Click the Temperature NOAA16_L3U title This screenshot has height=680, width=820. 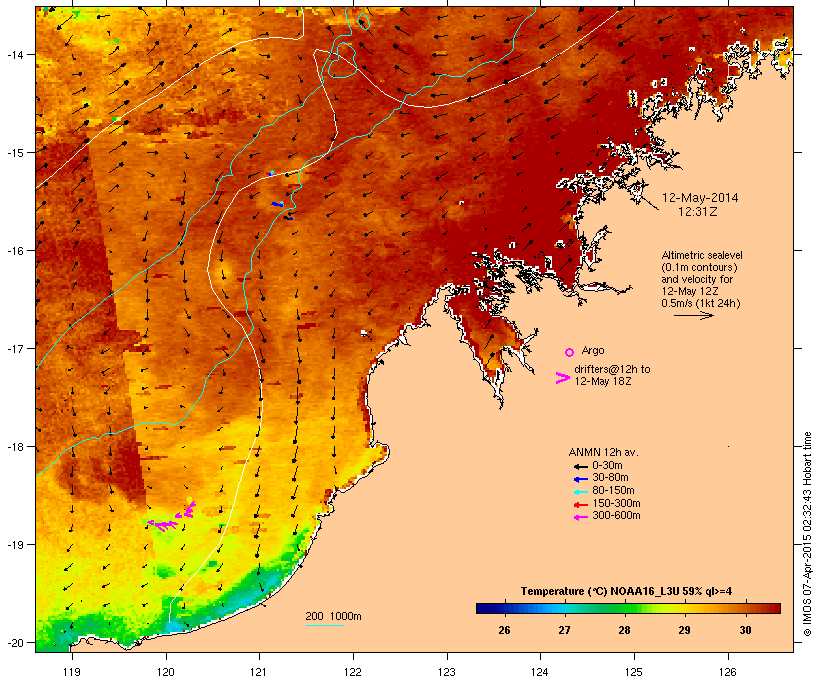click(x=626, y=592)
